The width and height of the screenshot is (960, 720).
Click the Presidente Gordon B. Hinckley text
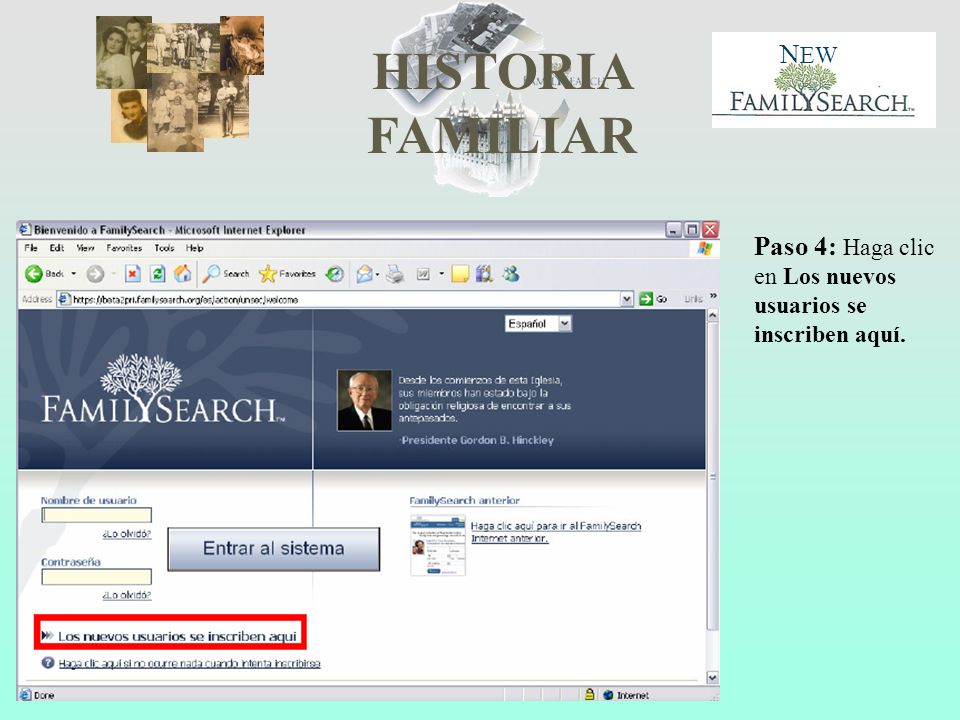point(478,440)
